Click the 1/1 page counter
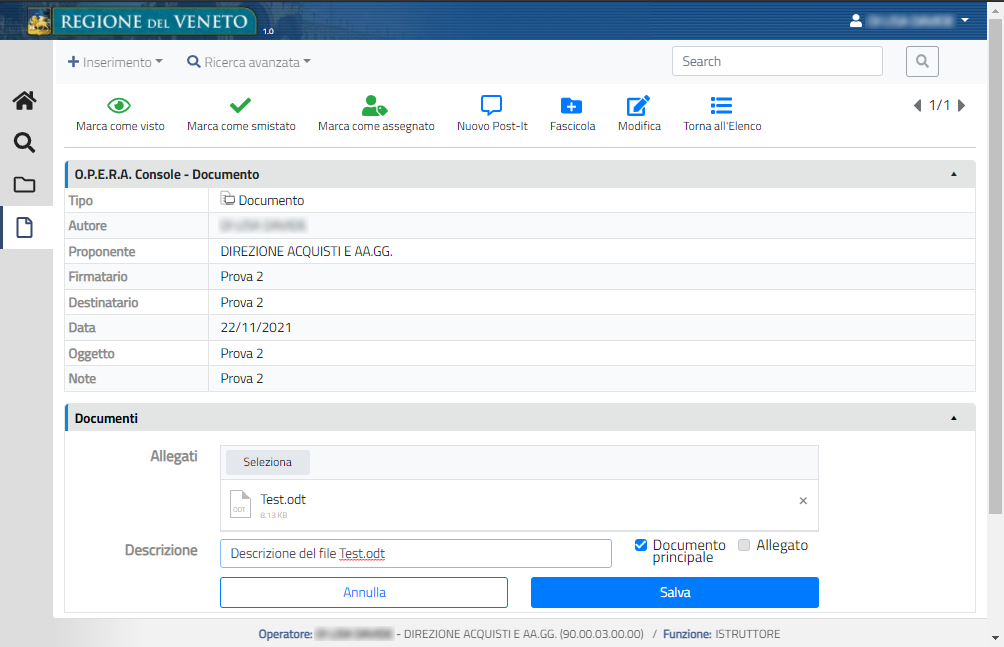1004x647 pixels. [939, 106]
